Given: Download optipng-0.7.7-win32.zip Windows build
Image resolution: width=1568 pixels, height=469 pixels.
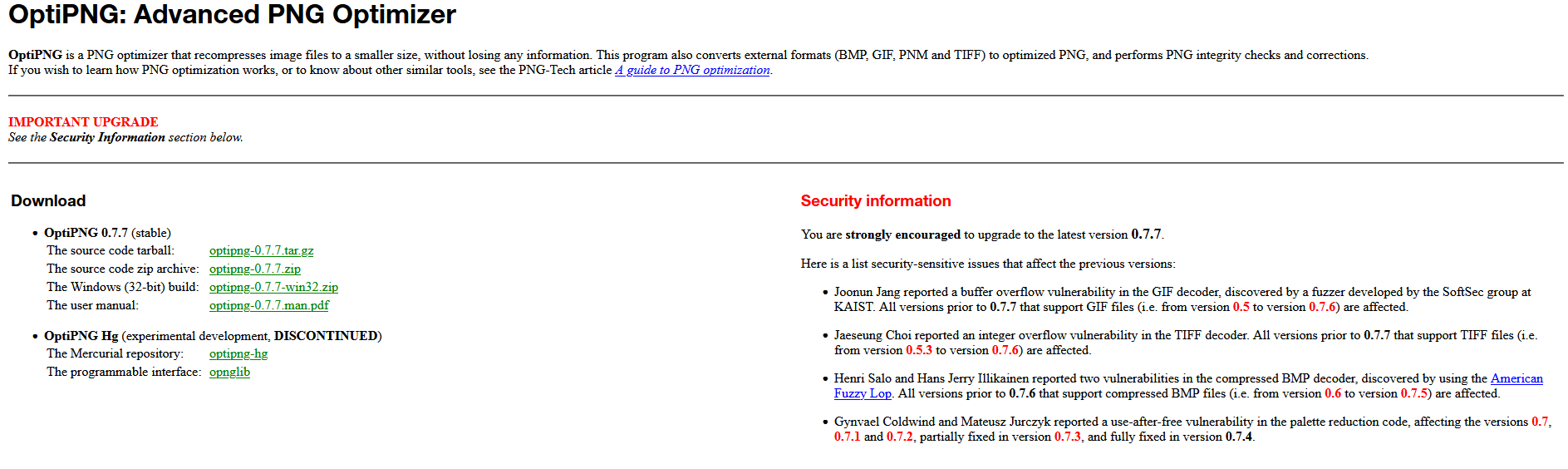Looking at the screenshot, I should (273, 287).
